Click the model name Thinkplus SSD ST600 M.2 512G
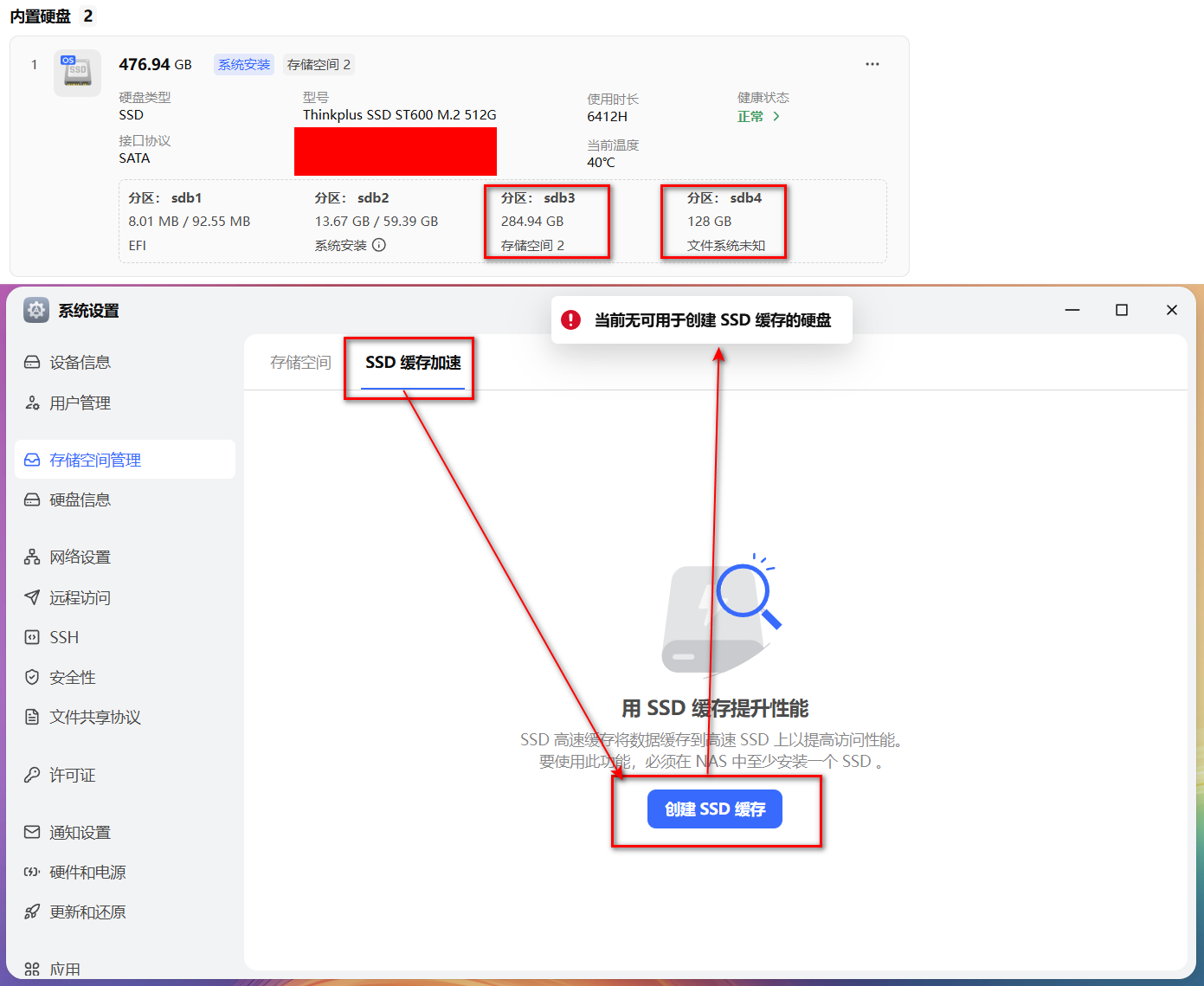 (400, 115)
